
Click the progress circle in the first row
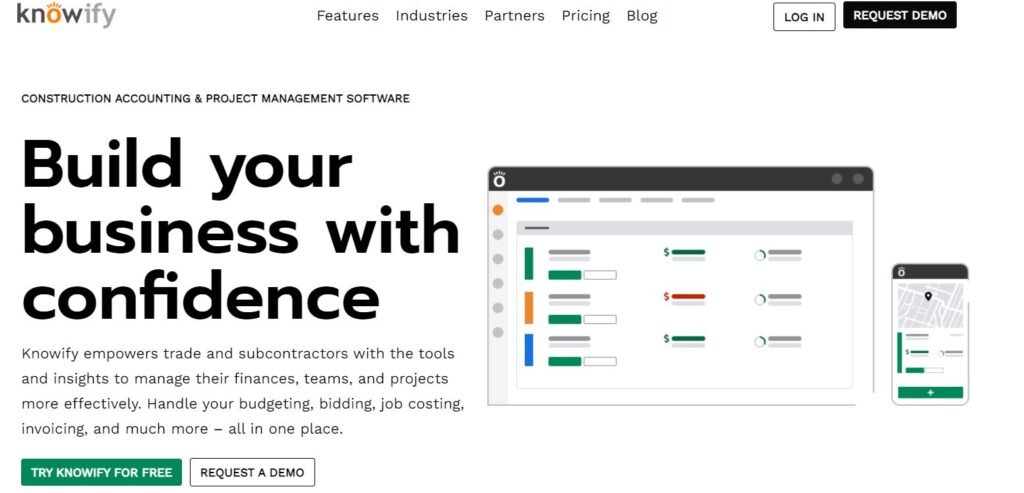click(760, 255)
